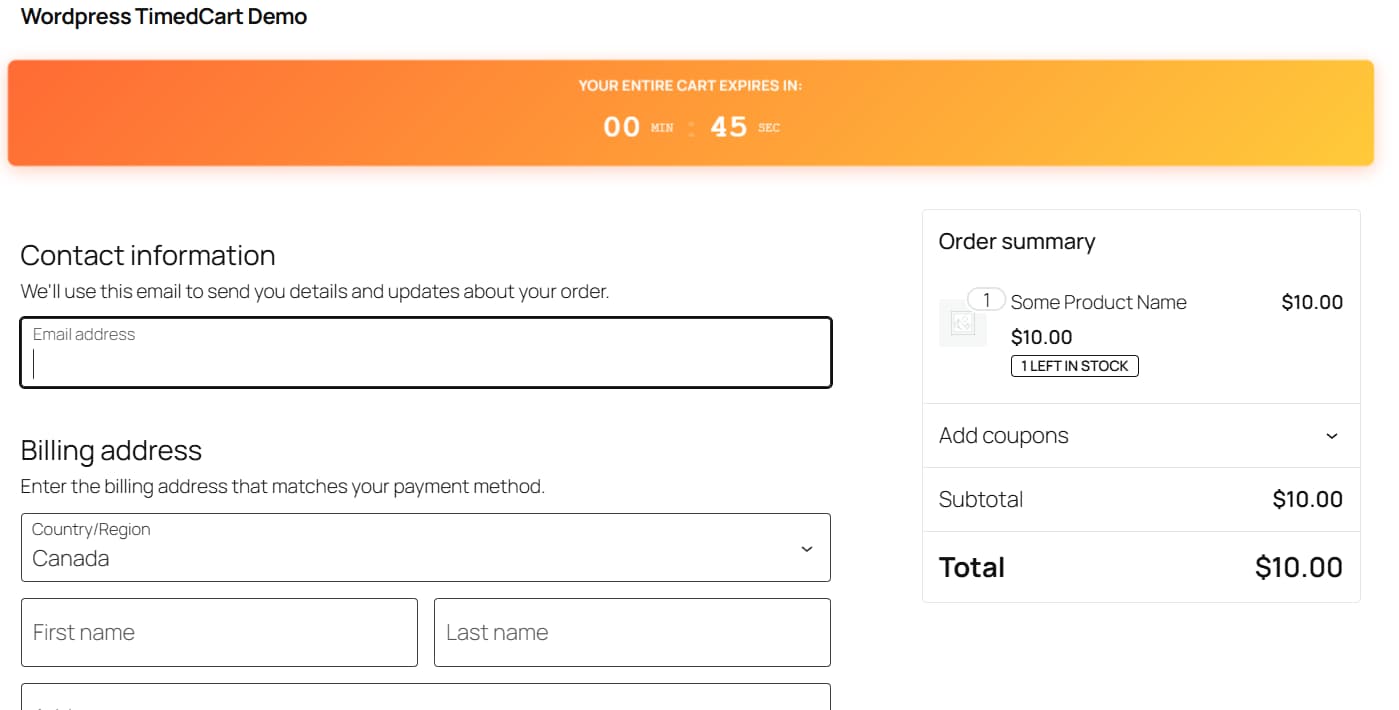Image resolution: width=1399 pixels, height=710 pixels.
Task: Click the Contact information heading
Action: (147, 255)
